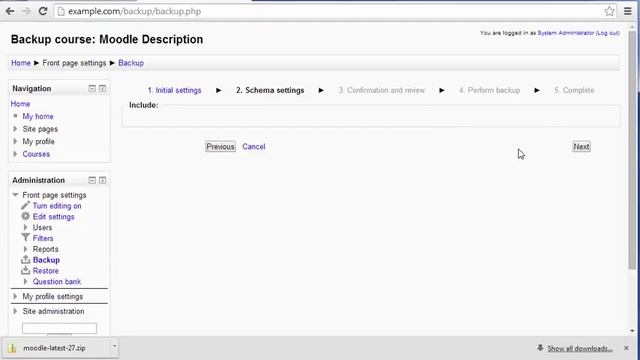Screen dimensions: 640x360
Task: Click the browser Forward arrow
Action: [x=27, y=11]
